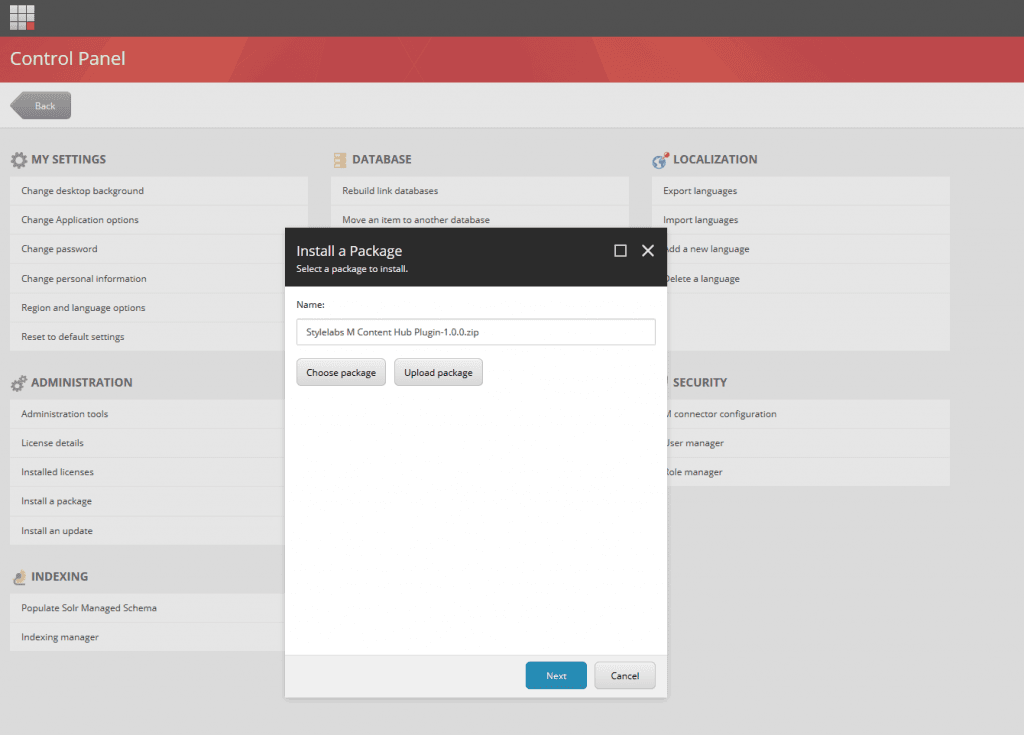
Task: Maximize the Install a Package dialog
Action: (x=620, y=251)
